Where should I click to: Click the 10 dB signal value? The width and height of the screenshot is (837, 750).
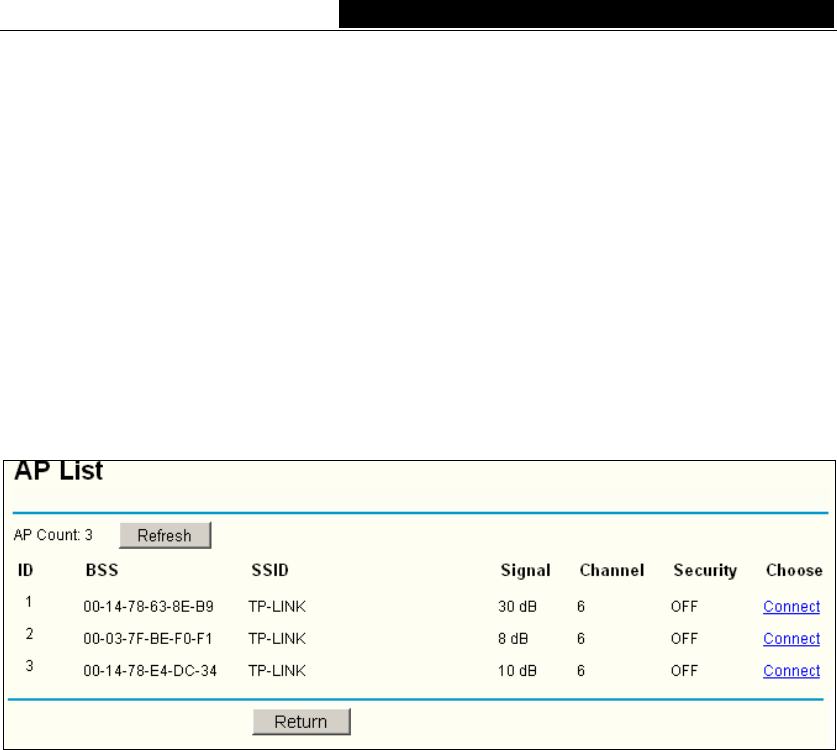pos(517,670)
